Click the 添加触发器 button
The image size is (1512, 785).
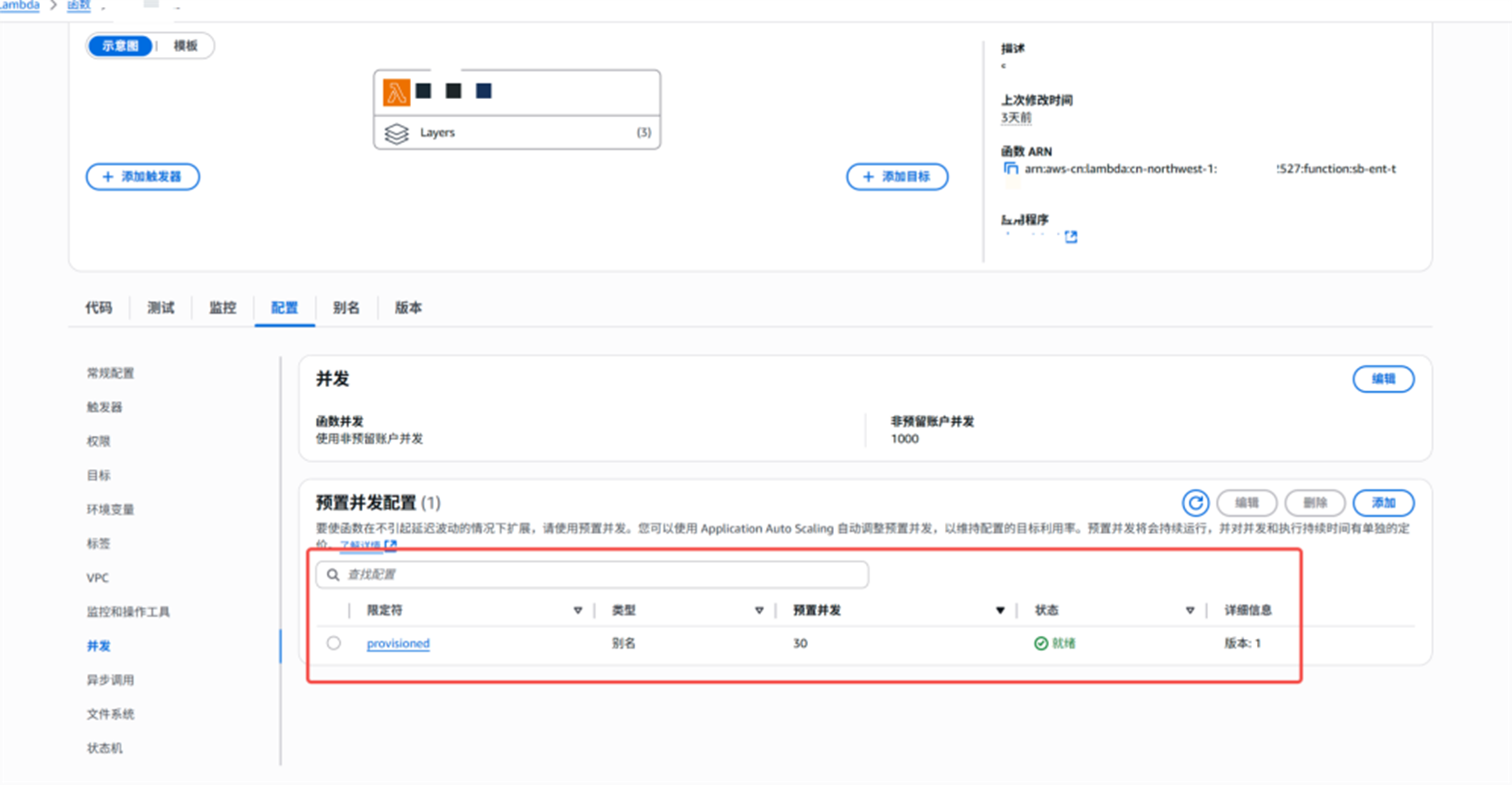[143, 177]
